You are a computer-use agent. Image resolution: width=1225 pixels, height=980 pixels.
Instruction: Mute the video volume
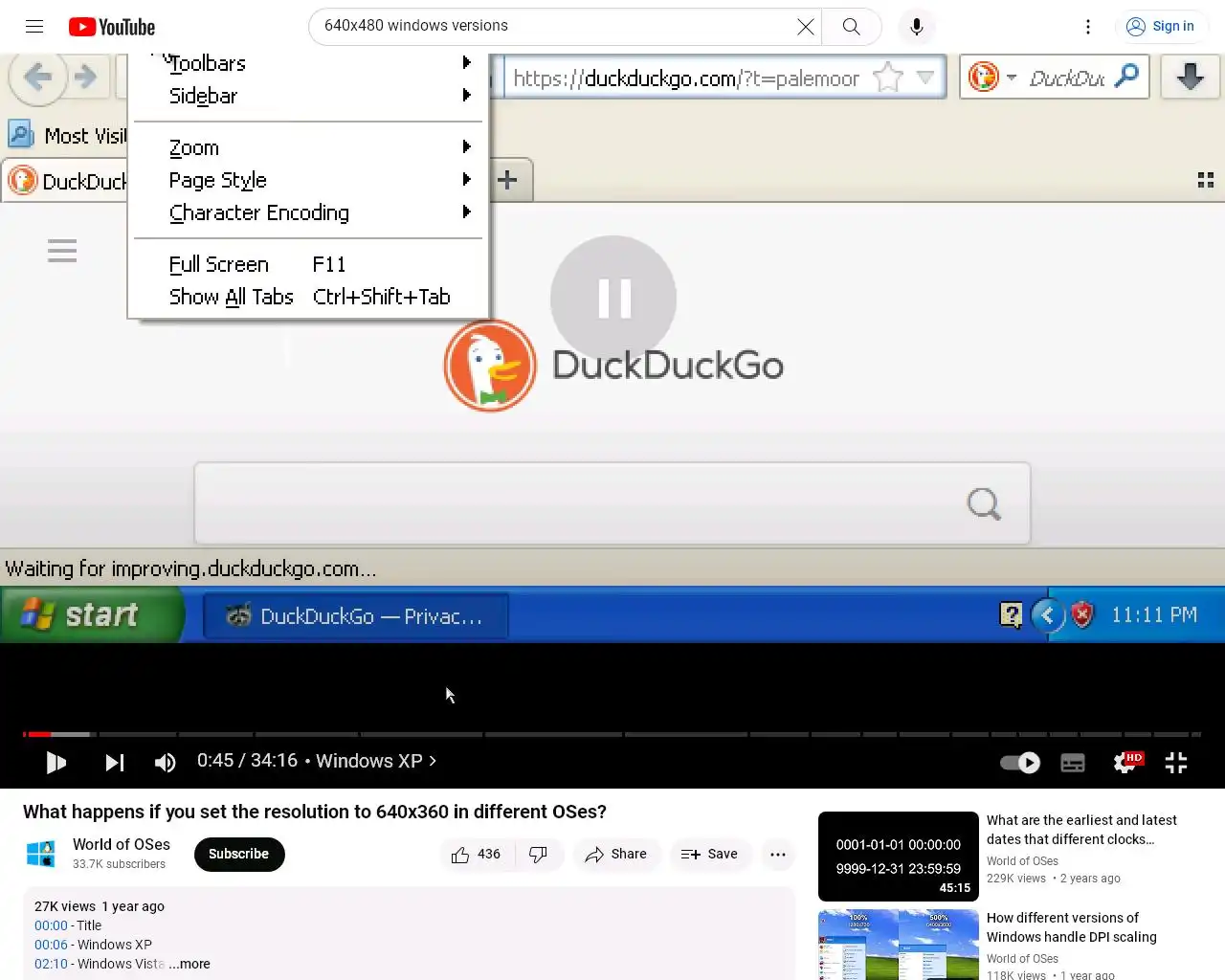(165, 762)
